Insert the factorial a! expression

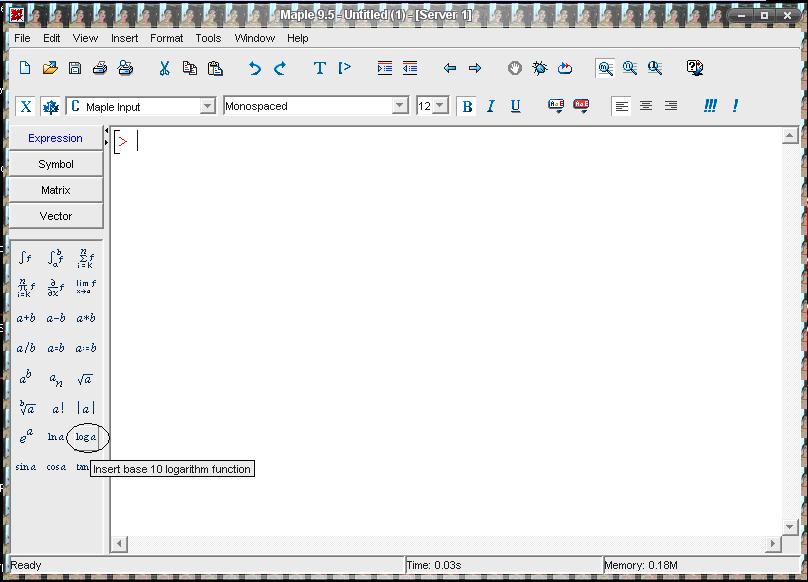coord(57,408)
